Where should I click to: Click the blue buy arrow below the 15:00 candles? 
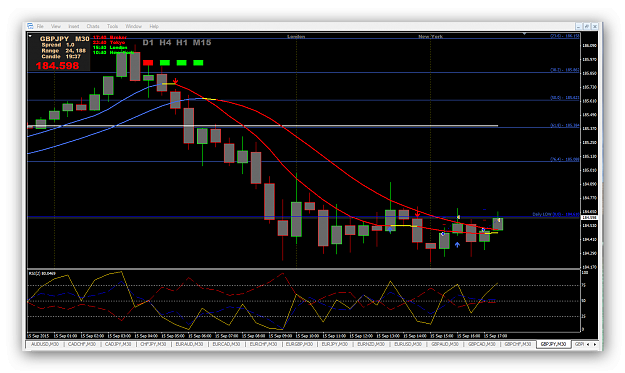(457, 245)
